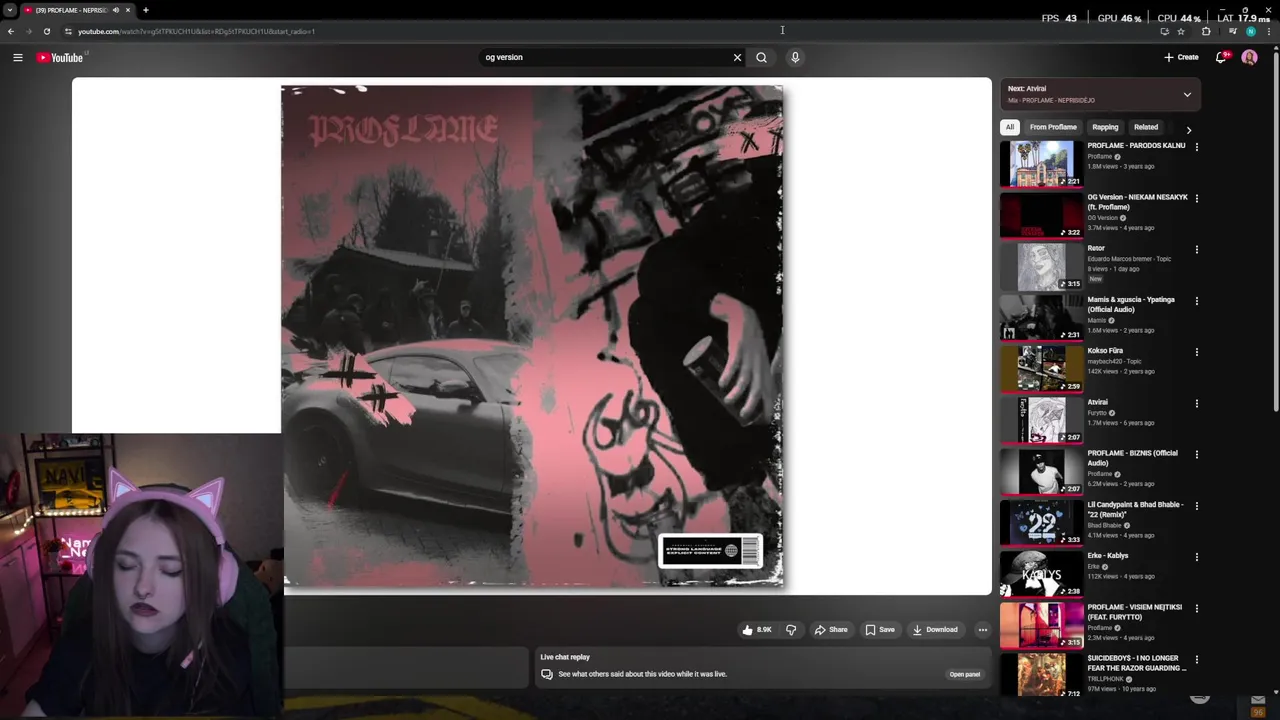The width and height of the screenshot is (1280, 720).
Task: Start voice search with microphone
Action: 795,57
